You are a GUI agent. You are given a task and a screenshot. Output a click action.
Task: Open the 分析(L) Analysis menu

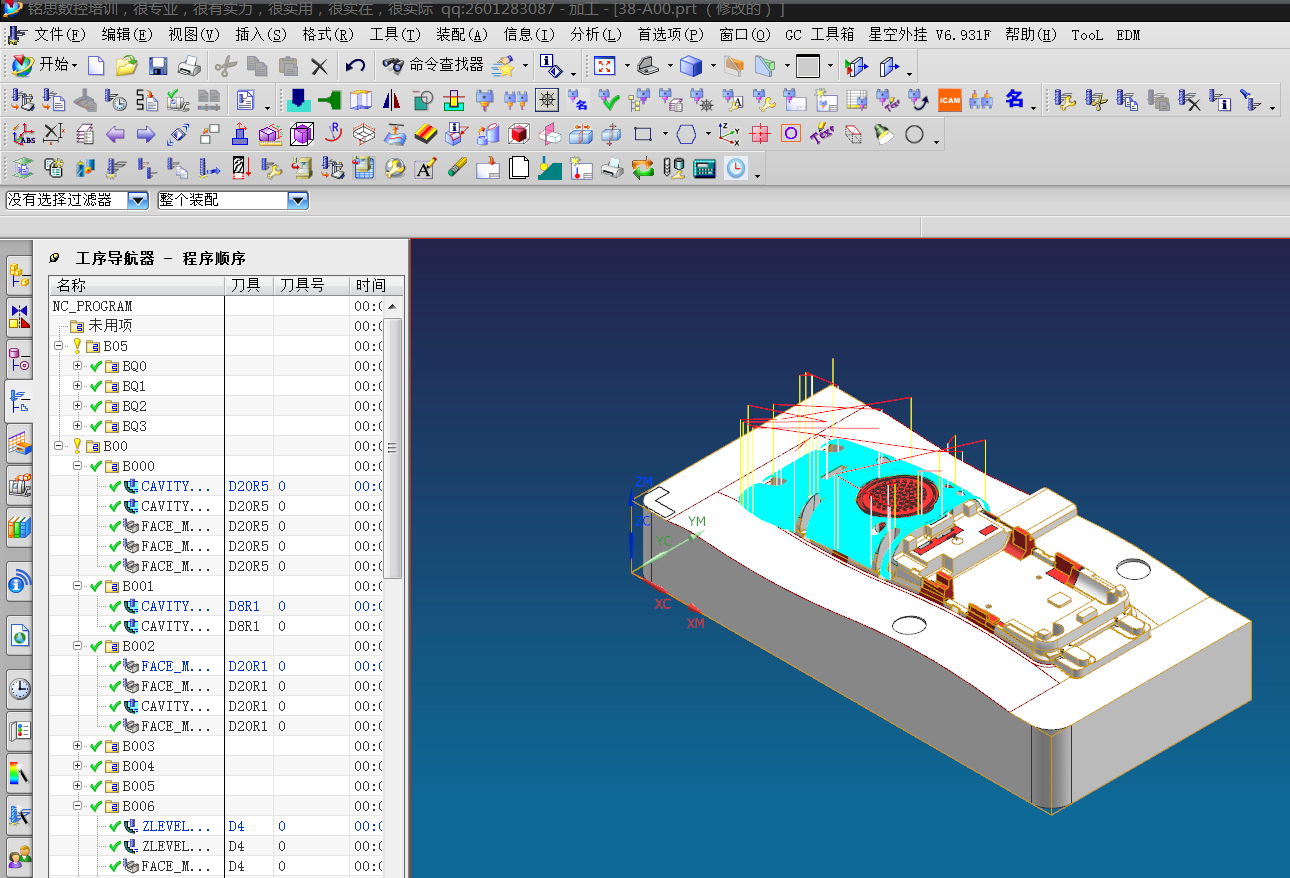click(x=596, y=34)
